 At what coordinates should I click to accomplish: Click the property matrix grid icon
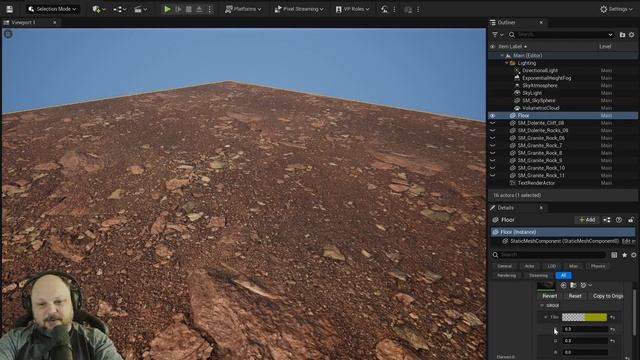click(x=614, y=255)
